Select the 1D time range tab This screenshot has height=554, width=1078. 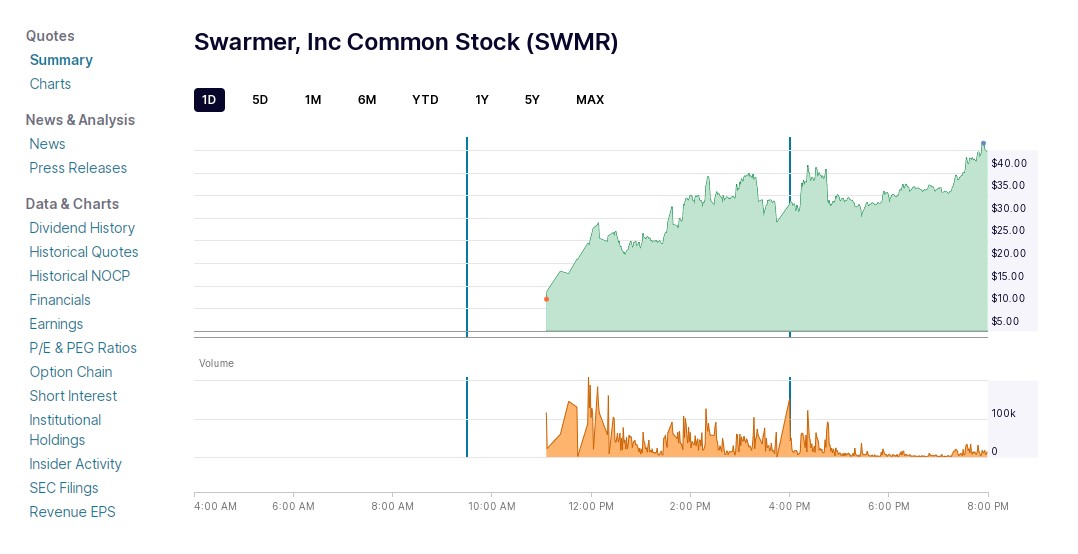point(209,100)
